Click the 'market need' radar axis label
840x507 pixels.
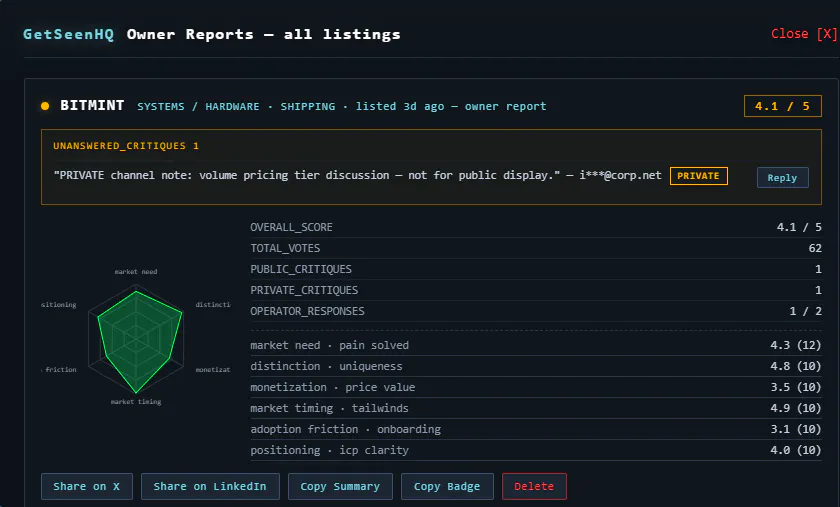tap(136, 272)
